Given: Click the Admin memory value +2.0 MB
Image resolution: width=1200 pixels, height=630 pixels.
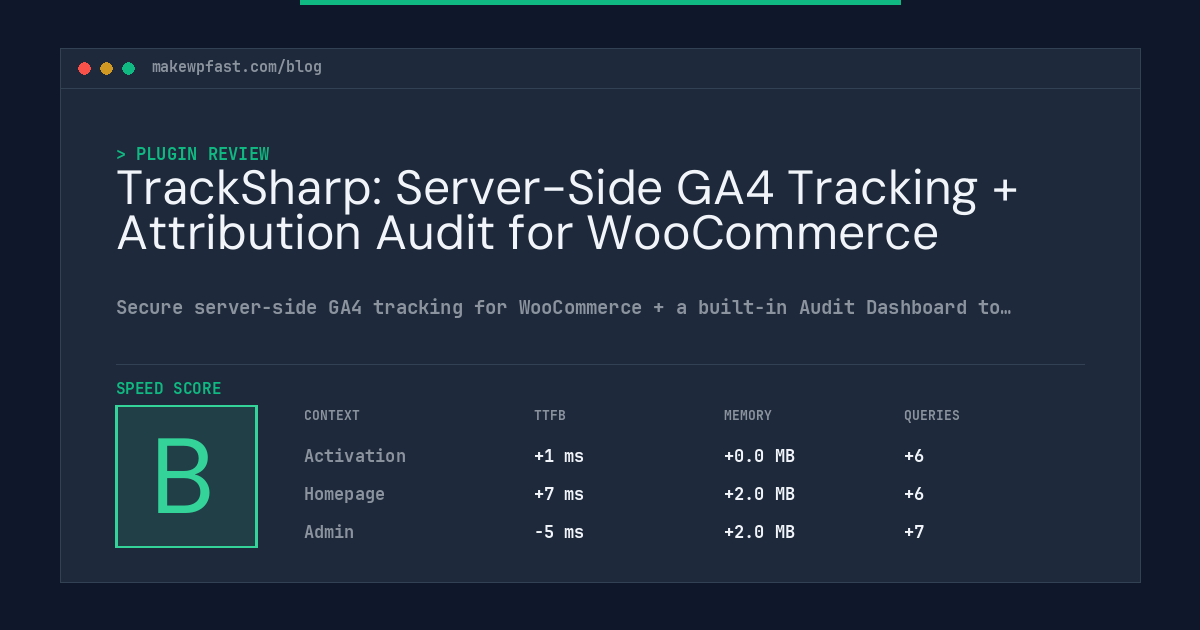Looking at the screenshot, I should coord(759,532).
